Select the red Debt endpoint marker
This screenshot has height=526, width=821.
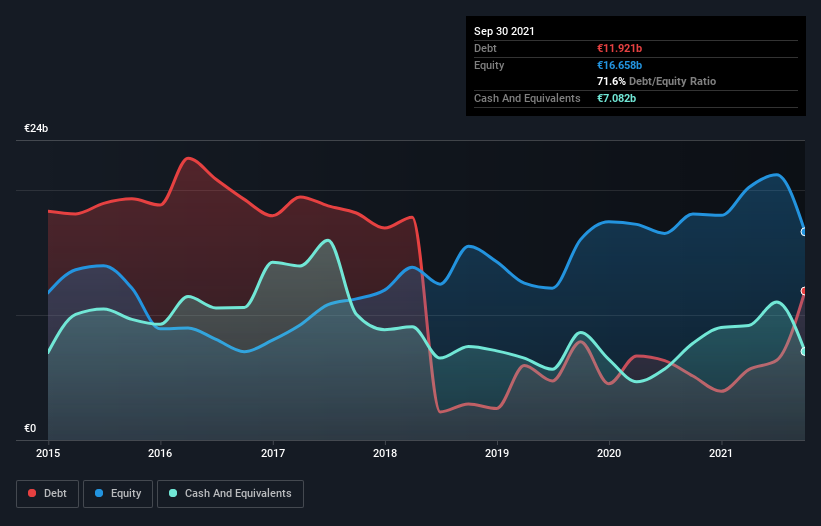click(804, 291)
